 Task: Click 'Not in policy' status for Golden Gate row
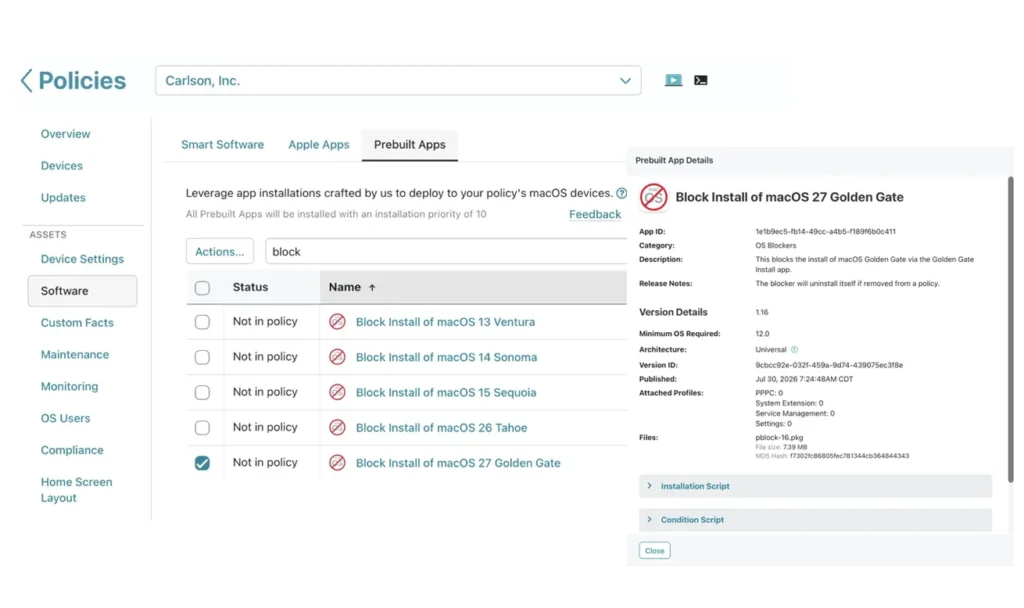265,462
